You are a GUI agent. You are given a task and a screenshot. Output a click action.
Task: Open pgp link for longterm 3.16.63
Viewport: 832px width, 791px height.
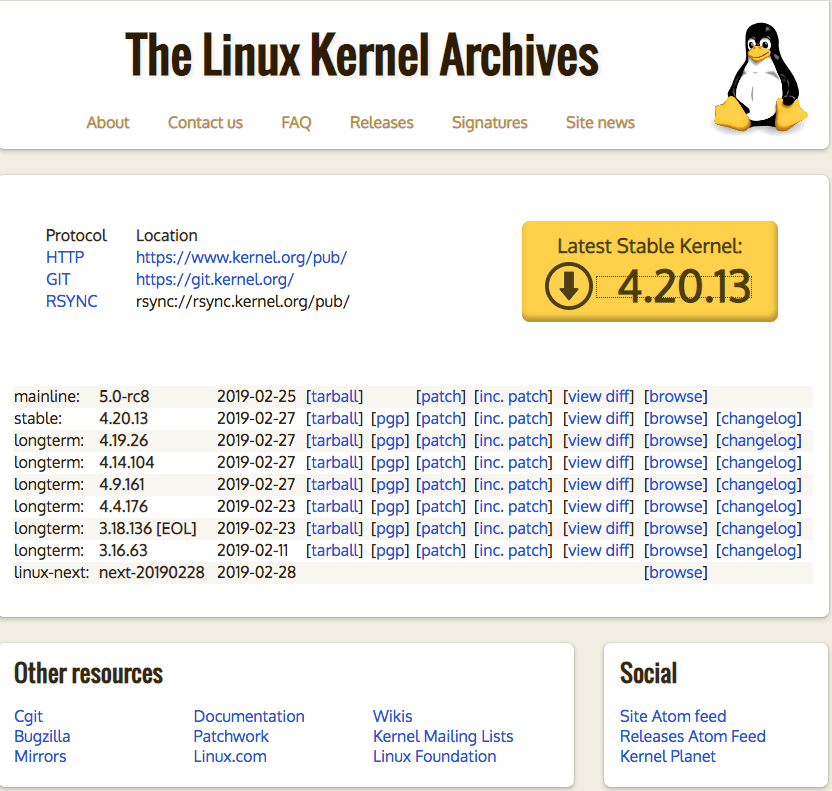coord(390,551)
